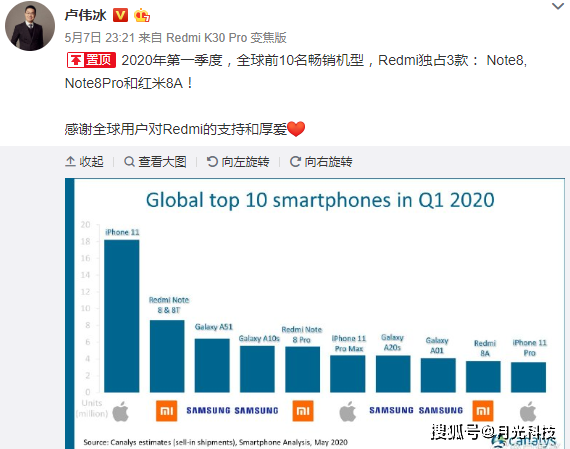Click the Samsung logo under Galaxy A20s
The width and height of the screenshot is (570, 449).
tap(391, 410)
